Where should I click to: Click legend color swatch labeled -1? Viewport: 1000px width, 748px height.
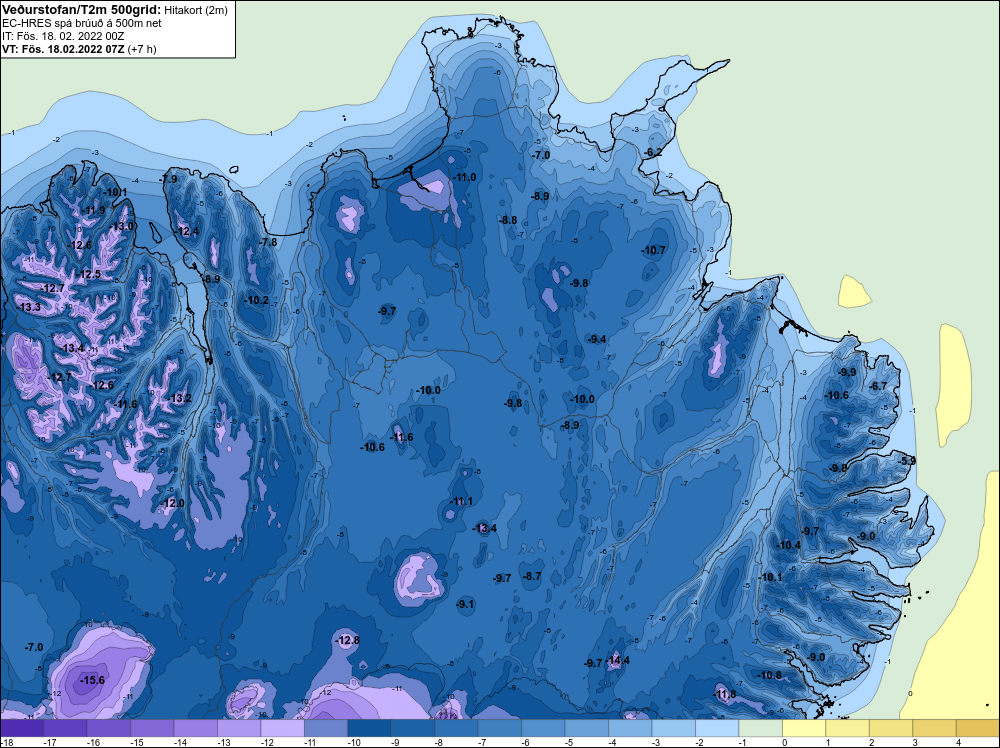tap(760, 728)
